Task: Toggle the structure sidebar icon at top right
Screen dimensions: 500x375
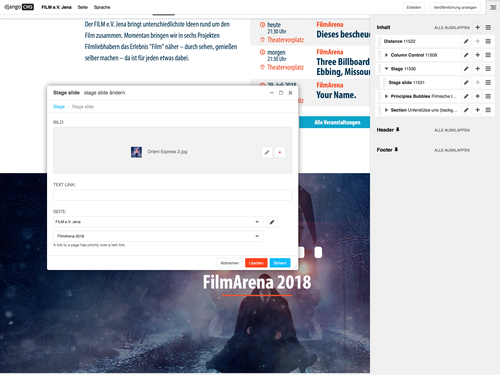Action: [493, 7]
